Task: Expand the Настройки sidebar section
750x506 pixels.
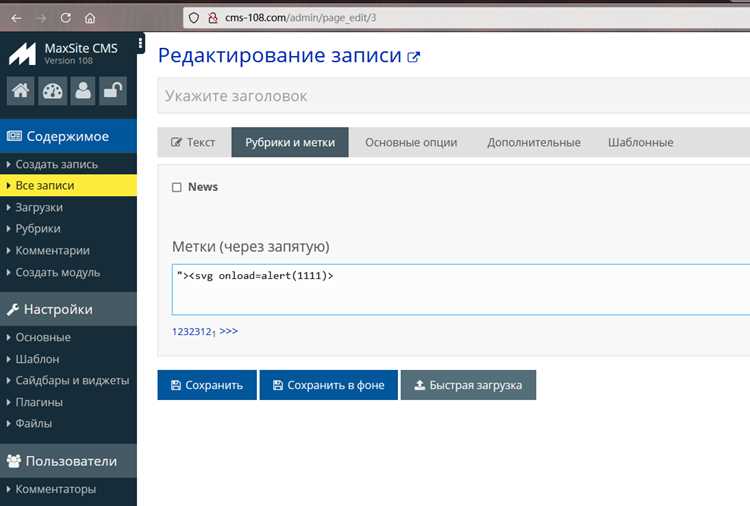Action: point(68,309)
